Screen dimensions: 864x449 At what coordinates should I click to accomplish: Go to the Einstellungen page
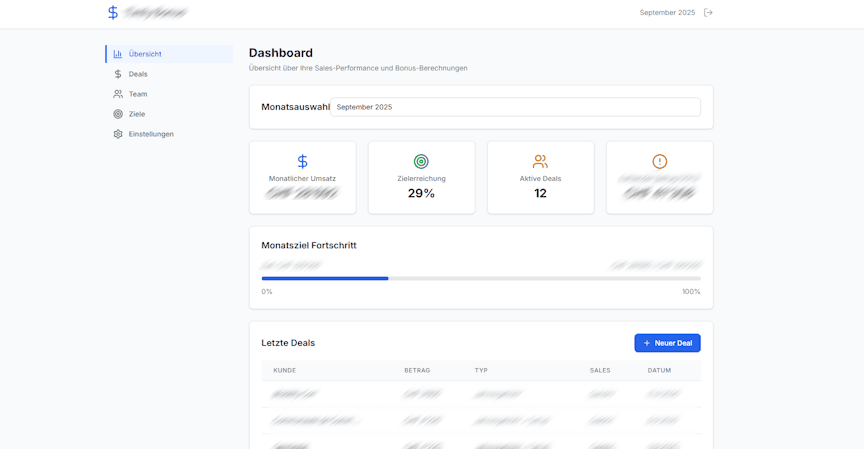(151, 134)
